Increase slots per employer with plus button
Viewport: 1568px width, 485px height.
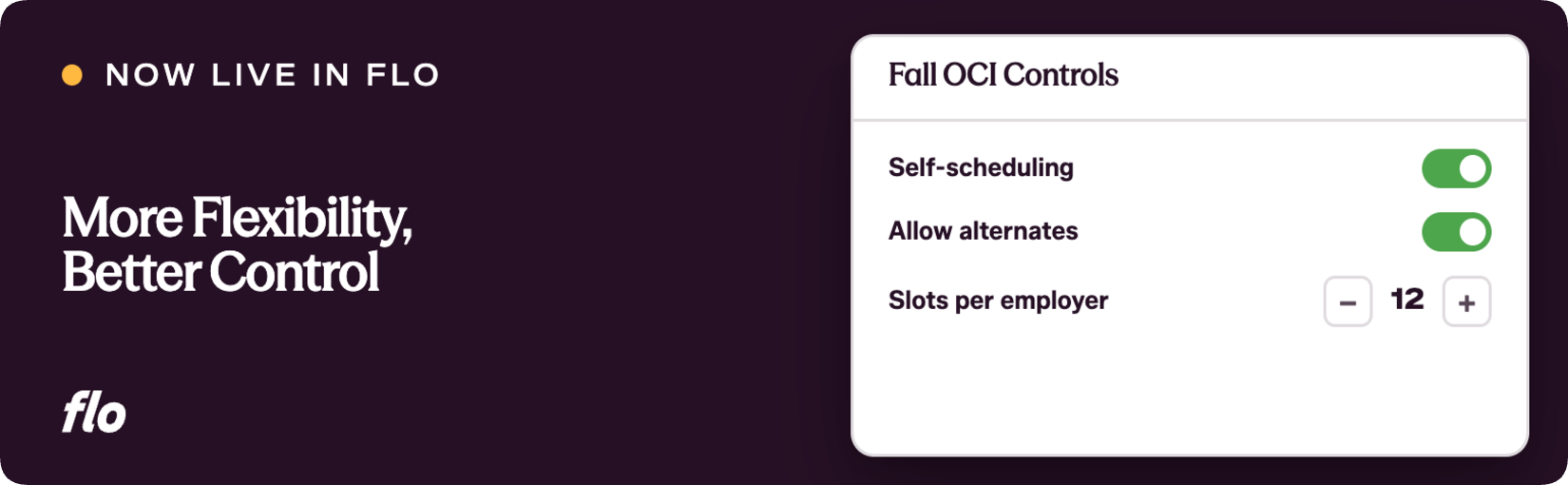(x=1466, y=301)
